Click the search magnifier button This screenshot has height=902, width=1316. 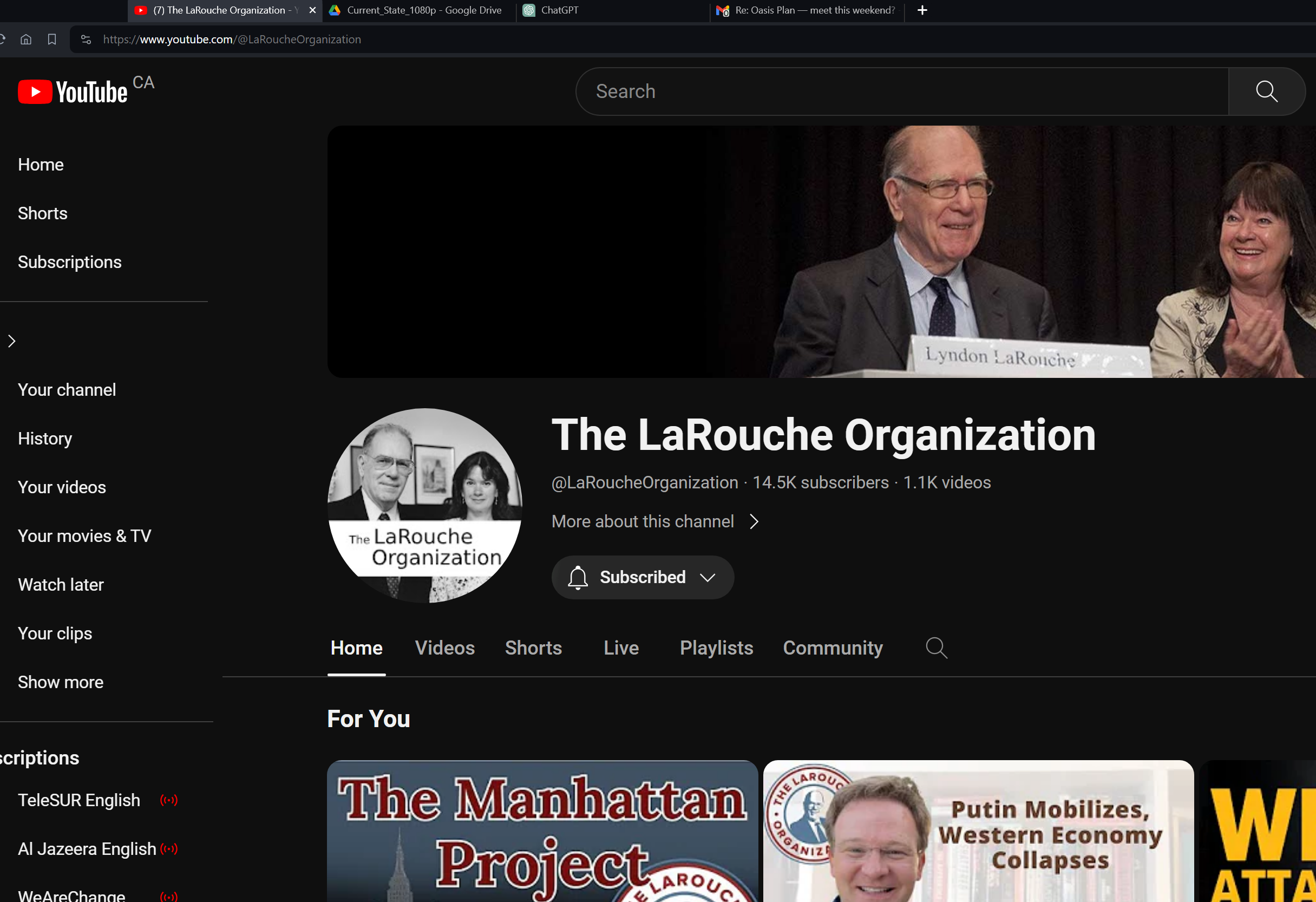coord(1266,91)
